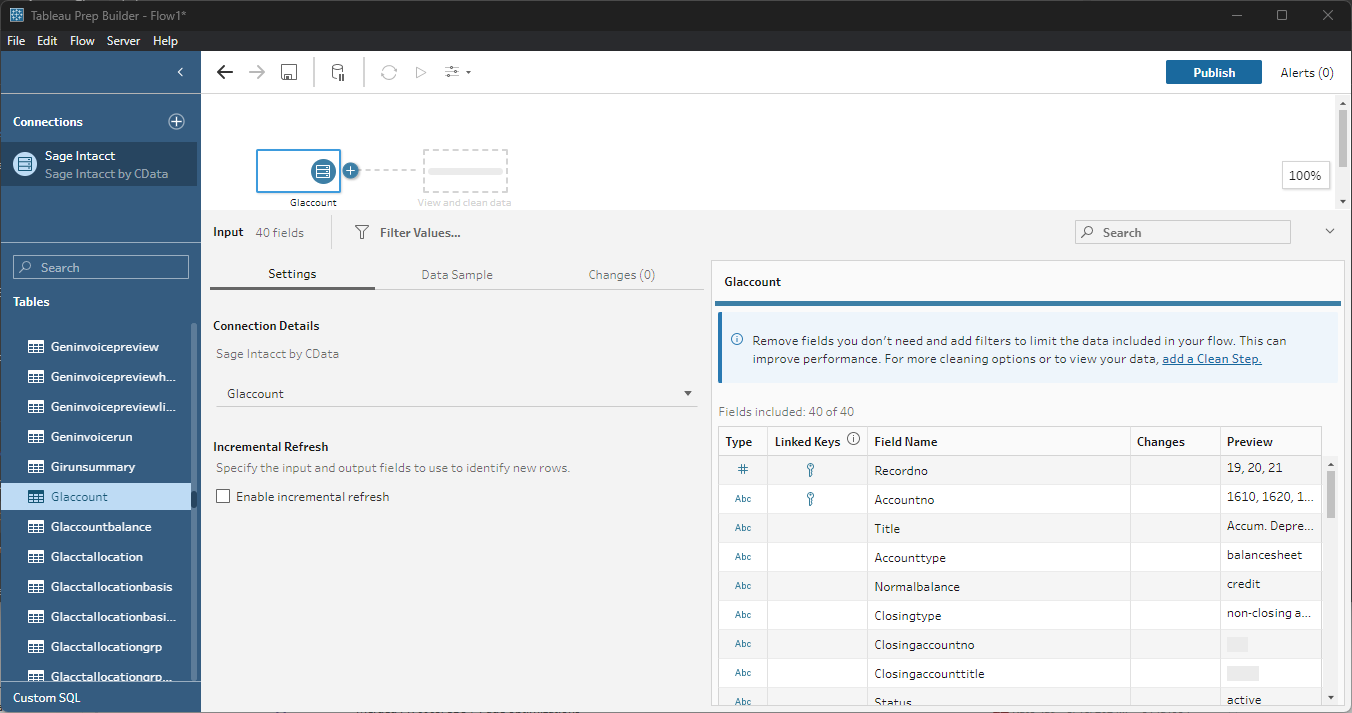Click the tables Search field
The width and height of the screenshot is (1352, 713).
pyautogui.click(x=101, y=267)
